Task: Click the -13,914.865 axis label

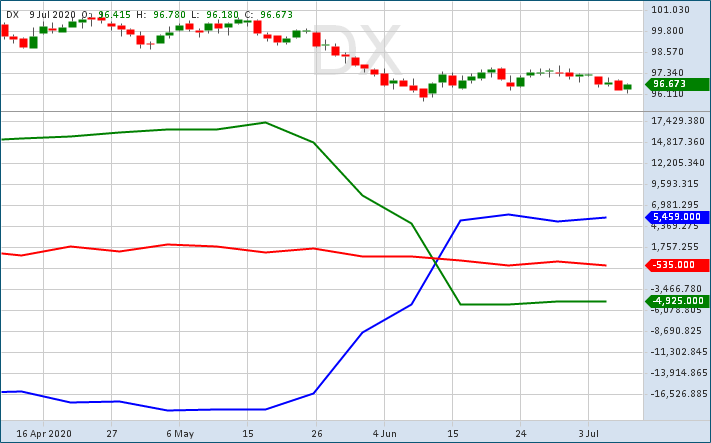Action: [679, 373]
